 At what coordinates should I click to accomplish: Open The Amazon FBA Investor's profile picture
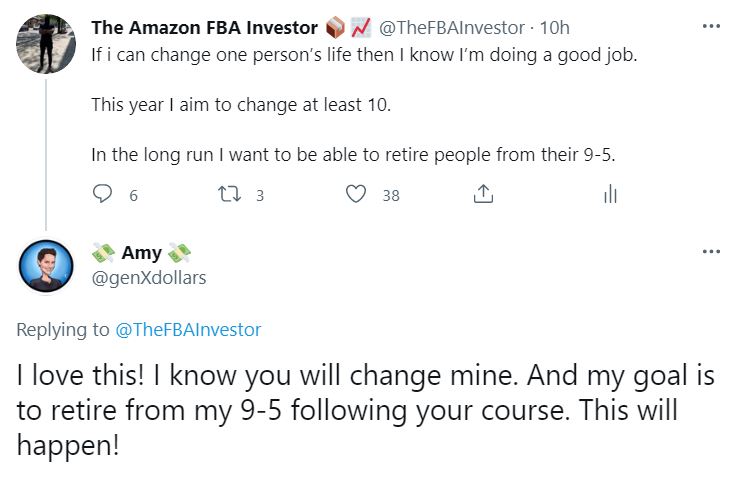47,43
